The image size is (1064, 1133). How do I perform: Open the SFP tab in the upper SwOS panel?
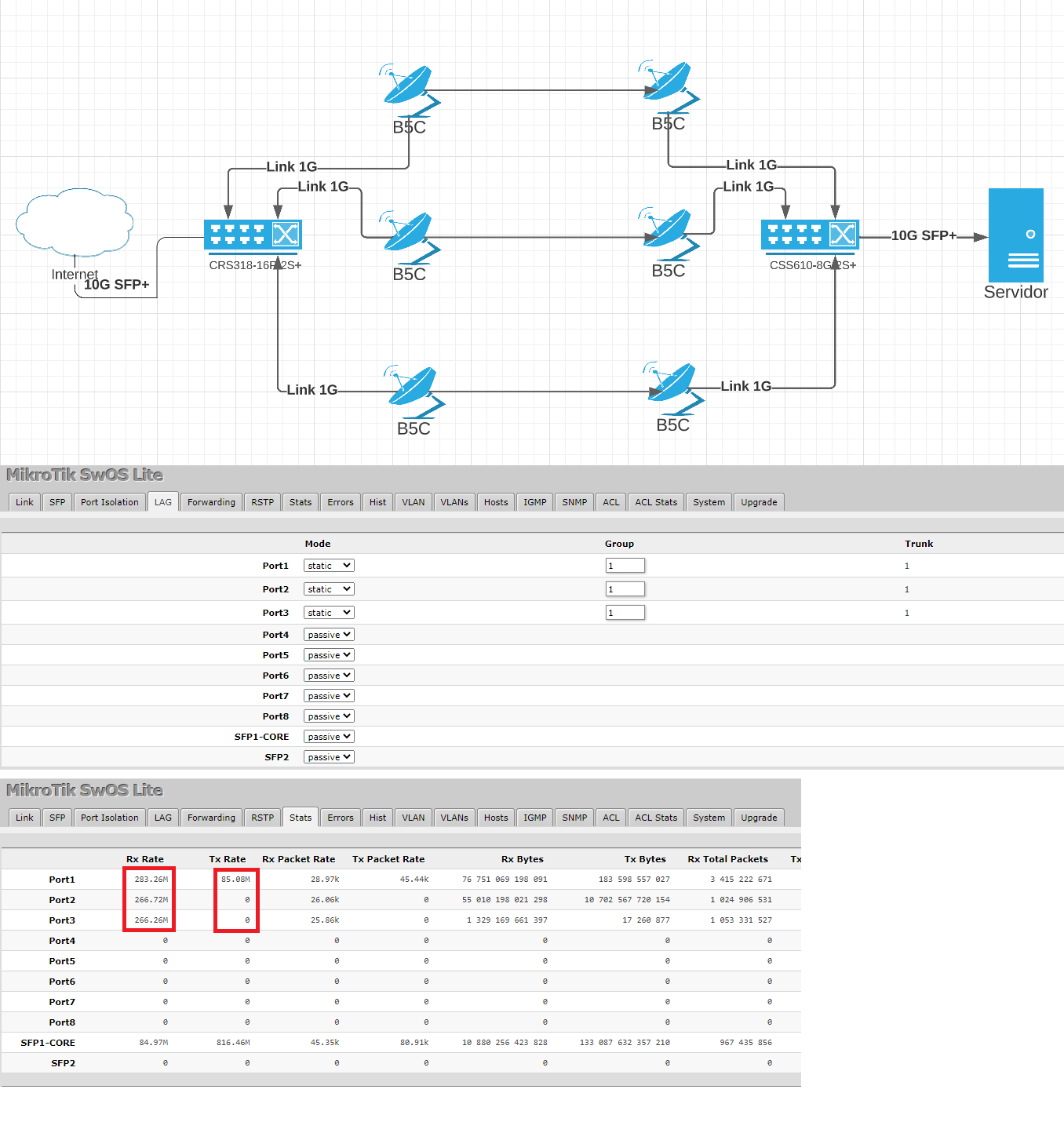tap(57, 502)
